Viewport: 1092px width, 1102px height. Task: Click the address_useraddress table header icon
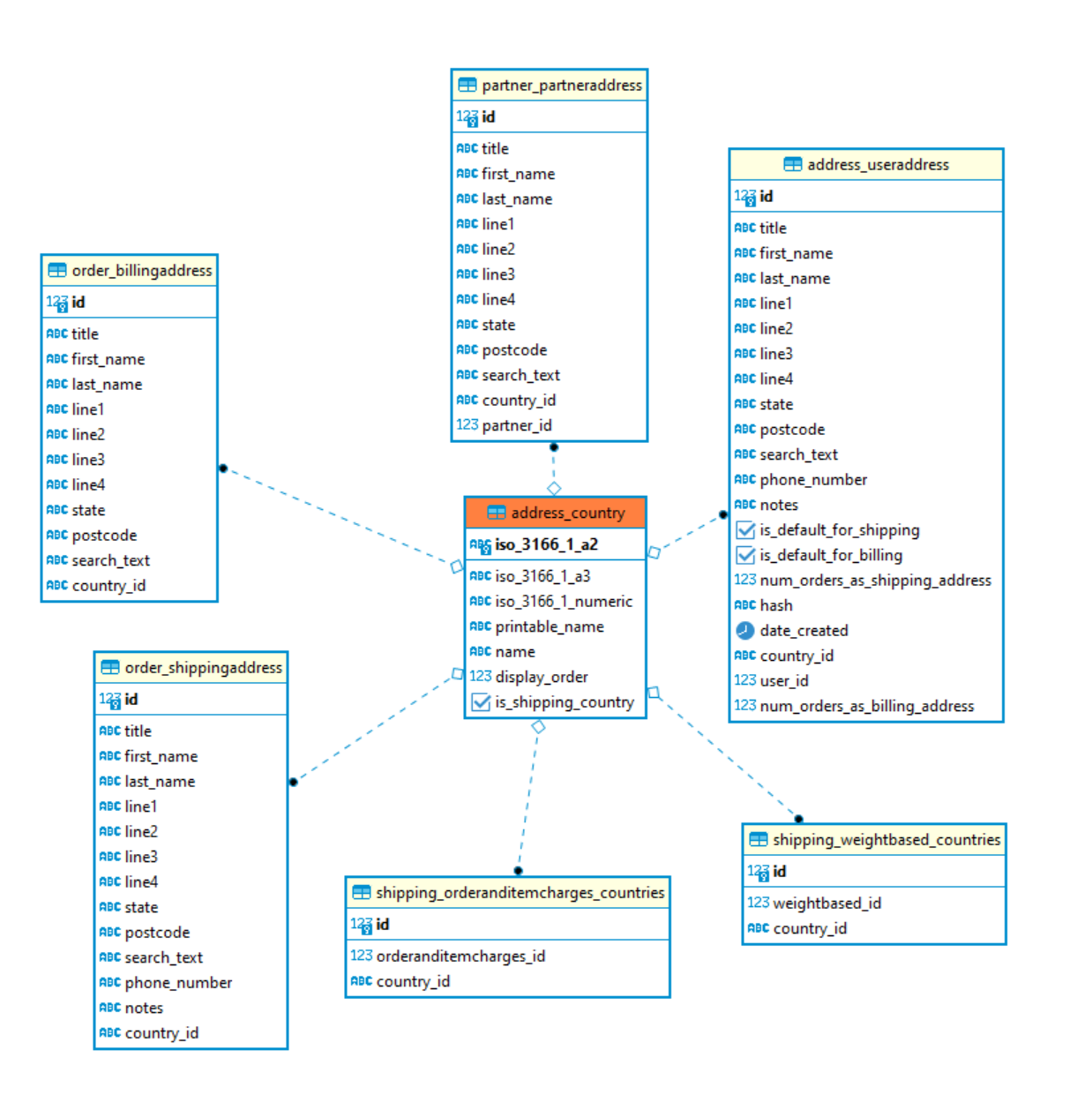[x=793, y=165]
